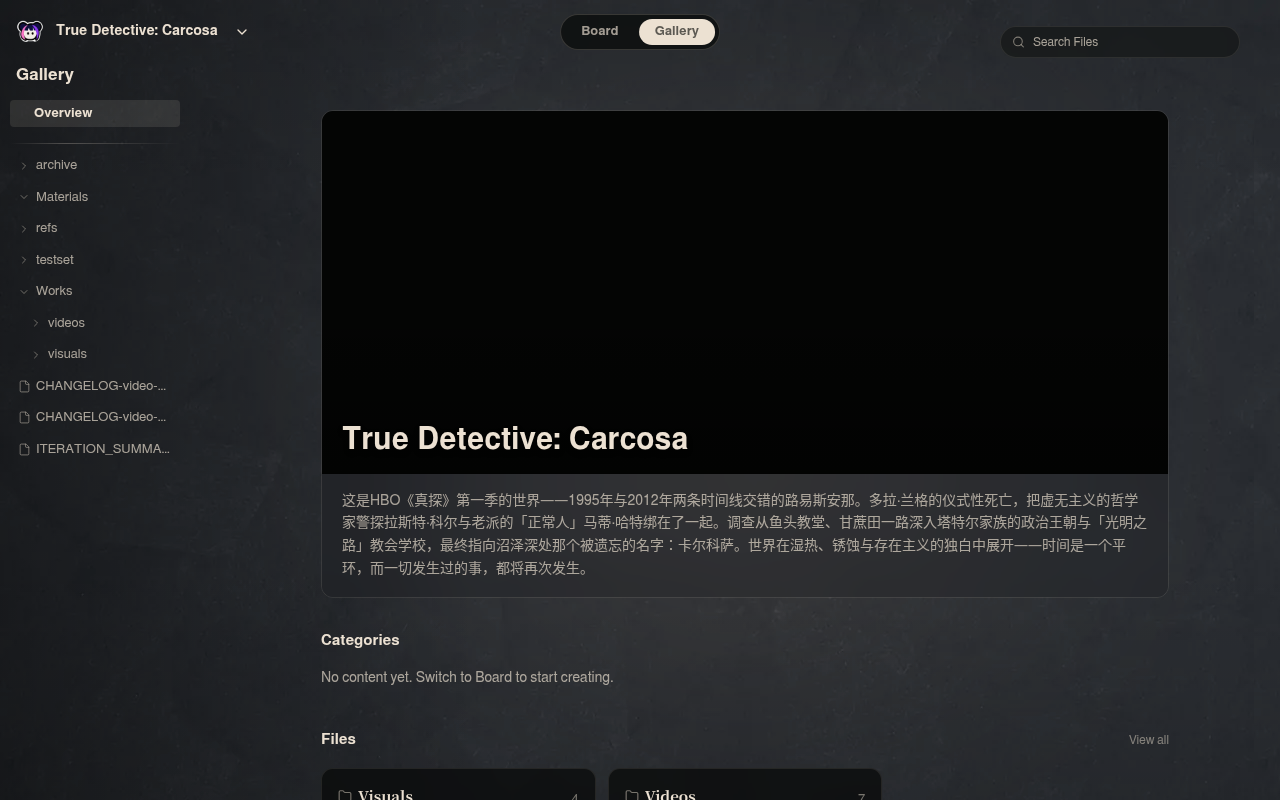Viewport: 1280px width, 800px height.
Task: Open the project name dropdown chevron
Action: tap(242, 32)
